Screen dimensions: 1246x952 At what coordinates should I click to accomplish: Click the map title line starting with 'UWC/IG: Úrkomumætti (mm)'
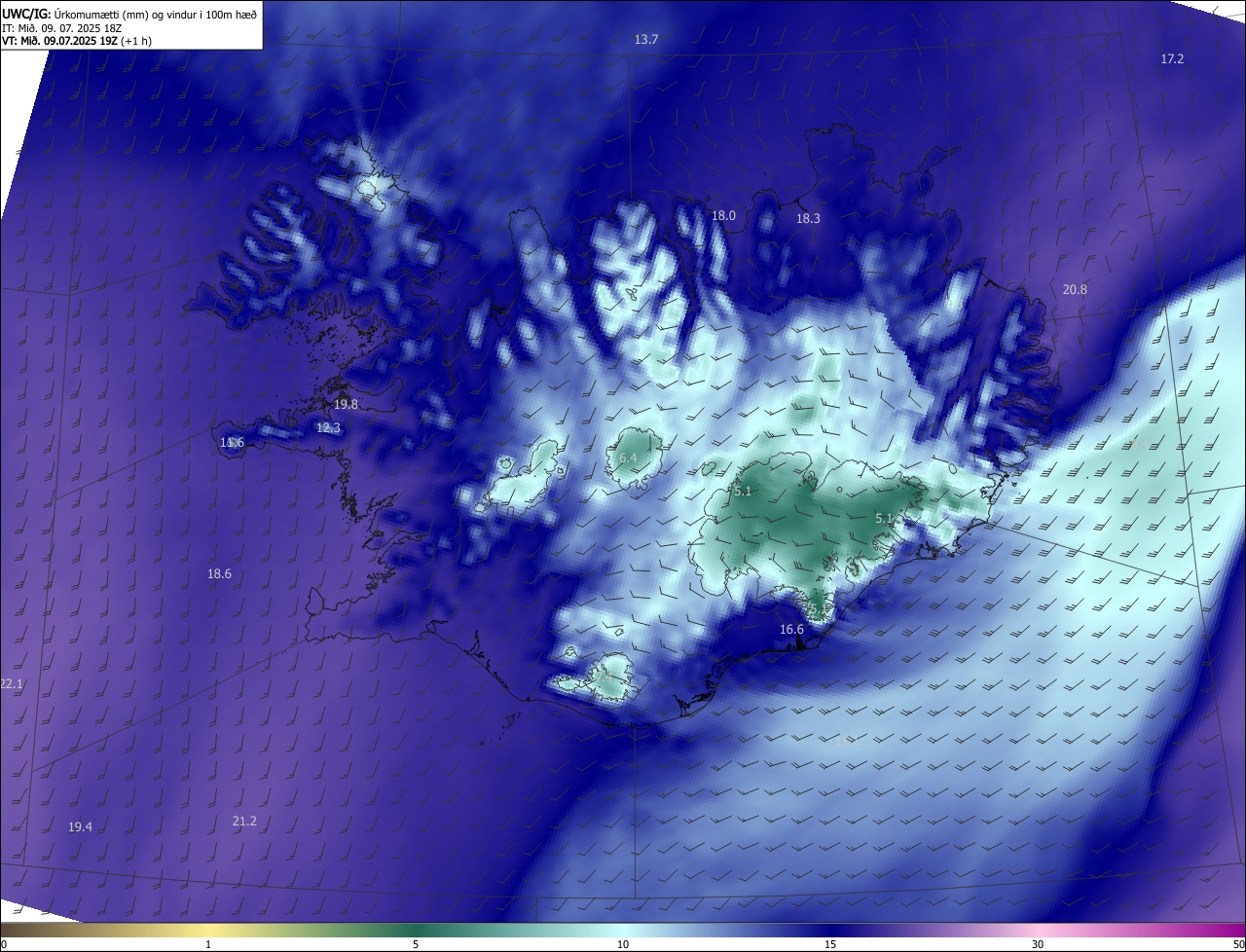[x=129, y=13]
